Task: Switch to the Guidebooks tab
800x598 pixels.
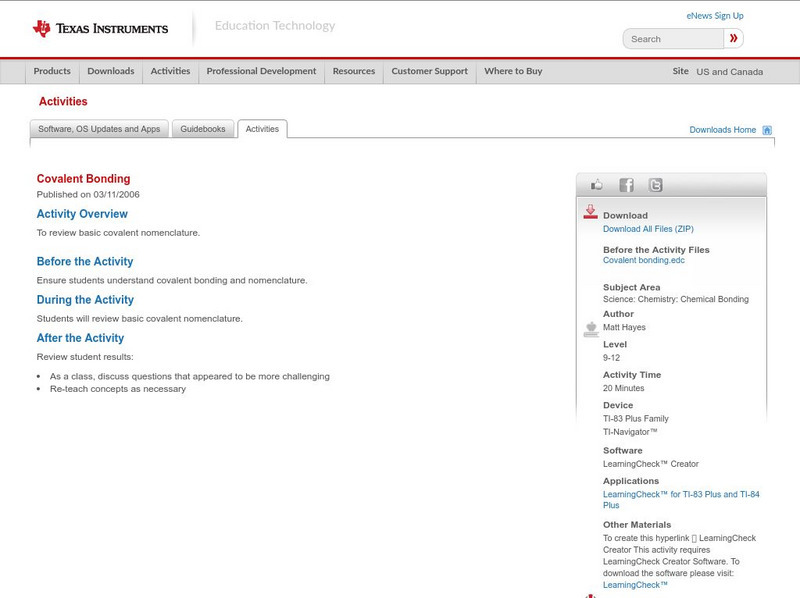Action: coord(203,129)
